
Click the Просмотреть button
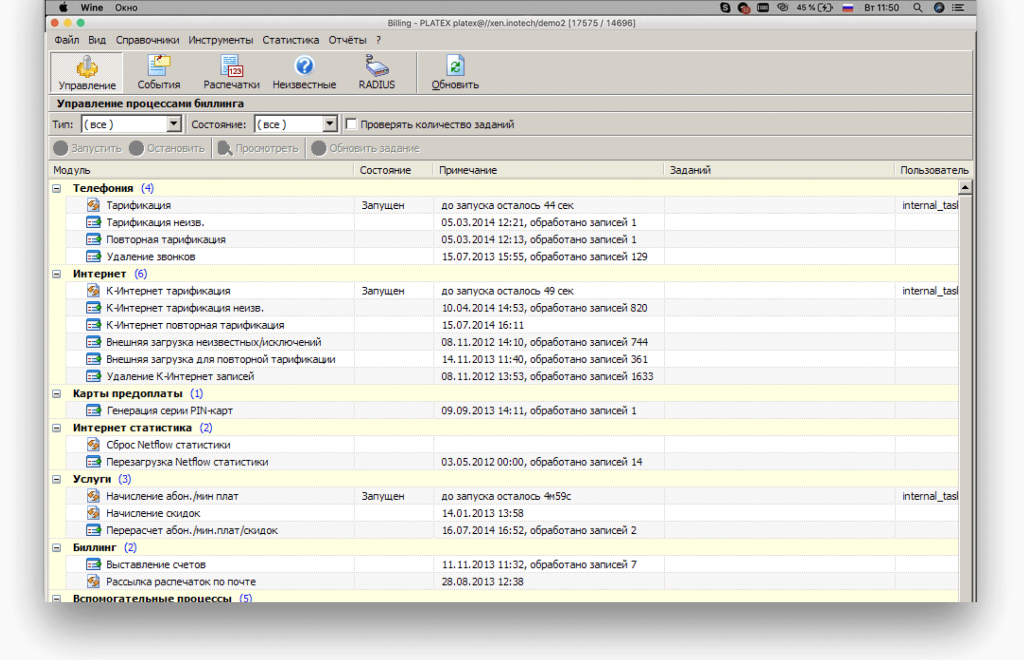(259, 148)
